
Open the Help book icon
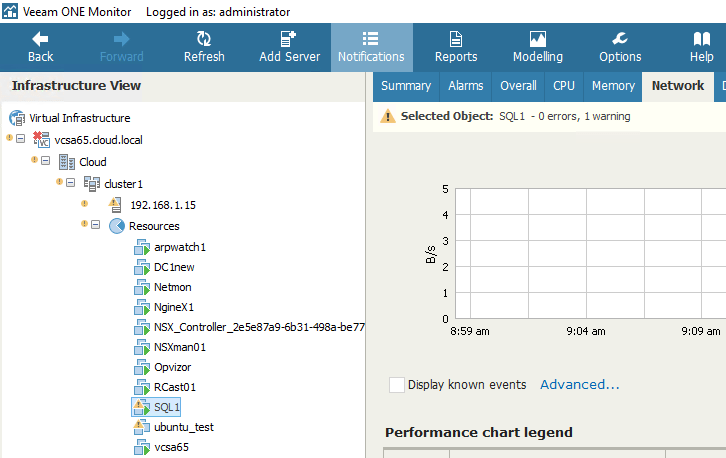(701, 39)
